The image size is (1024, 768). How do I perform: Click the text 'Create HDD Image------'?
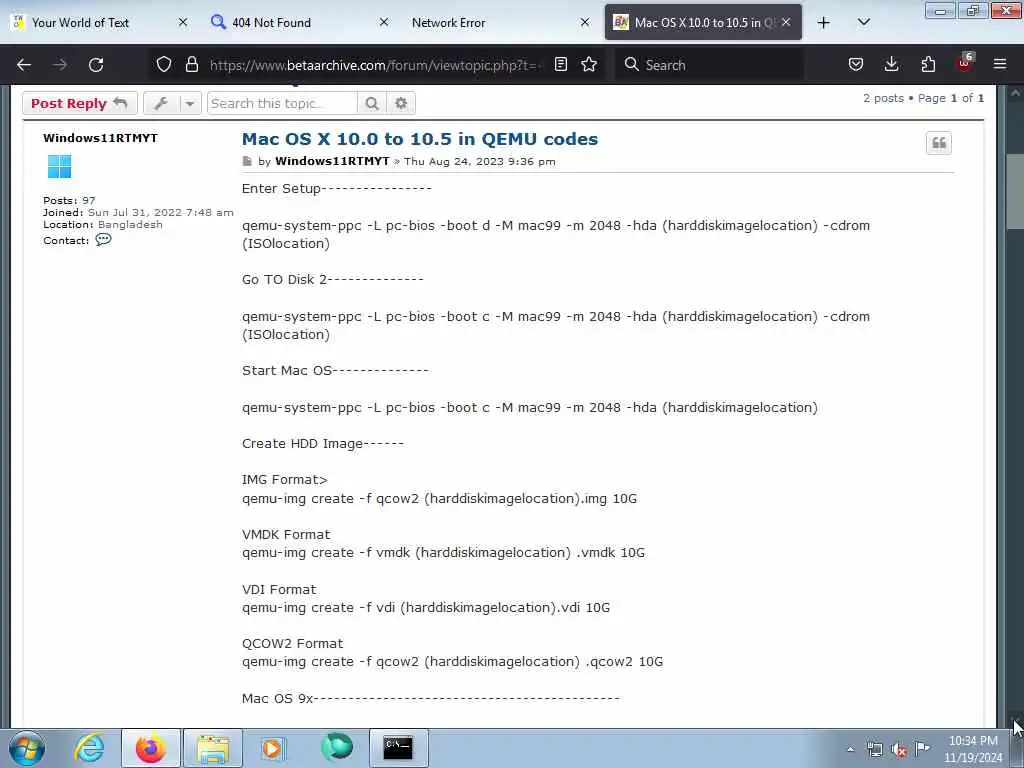(323, 443)
